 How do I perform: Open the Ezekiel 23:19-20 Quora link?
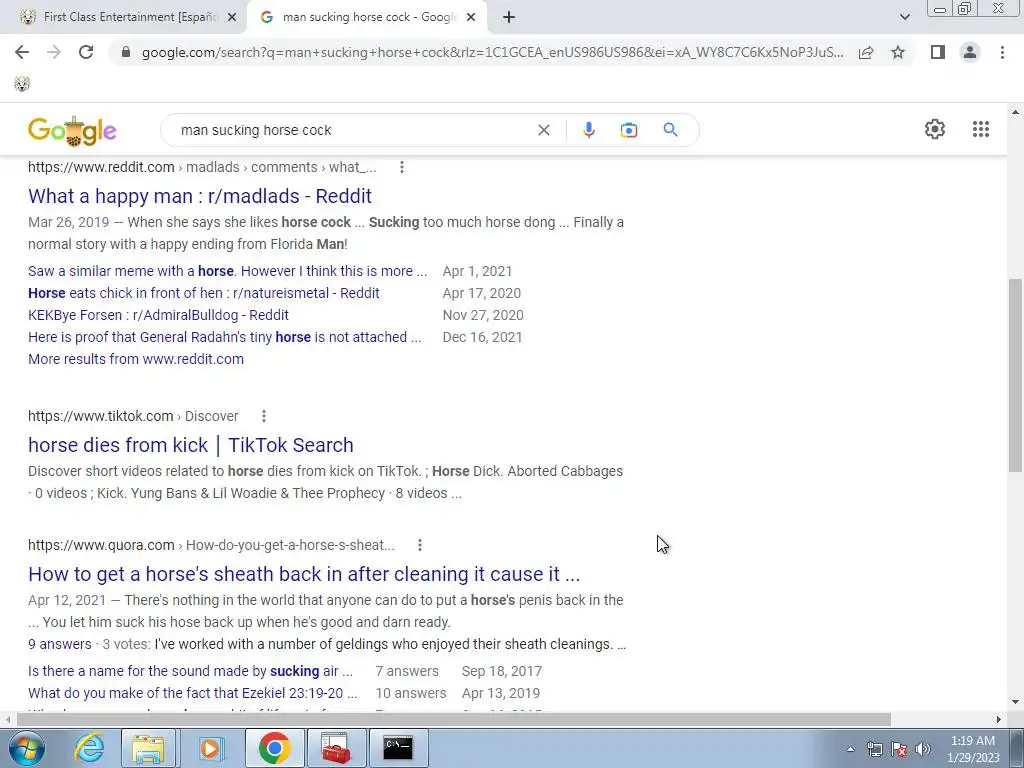(x=193, y=693)
